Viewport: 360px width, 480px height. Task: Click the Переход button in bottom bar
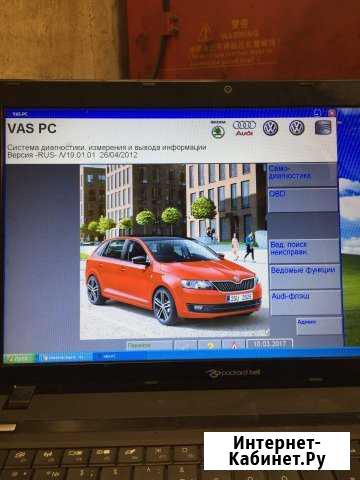coord(149,346)
